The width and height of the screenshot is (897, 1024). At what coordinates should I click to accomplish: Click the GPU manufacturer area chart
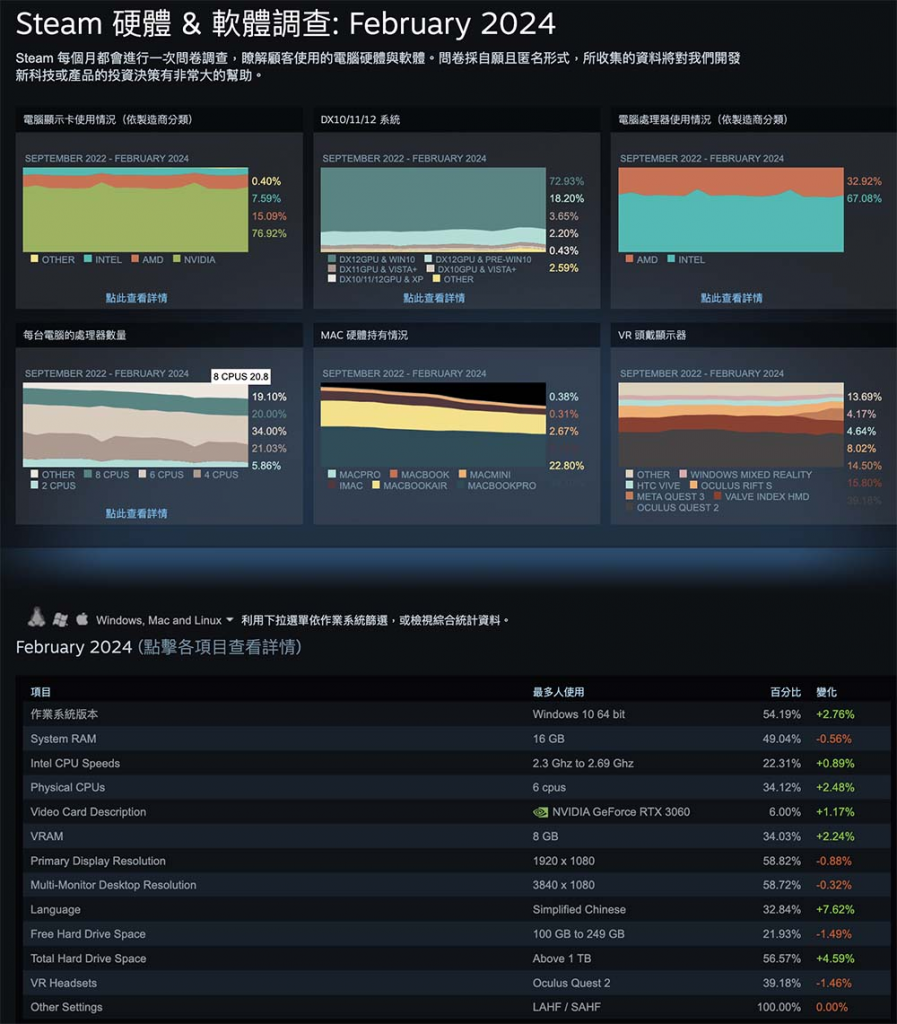coord(135,210)
